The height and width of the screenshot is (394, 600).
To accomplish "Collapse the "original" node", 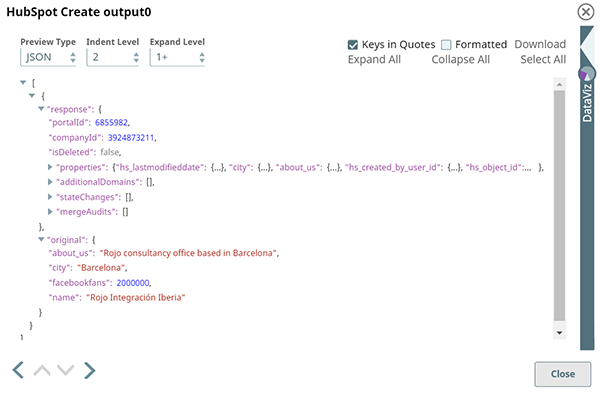I will 41,239.
